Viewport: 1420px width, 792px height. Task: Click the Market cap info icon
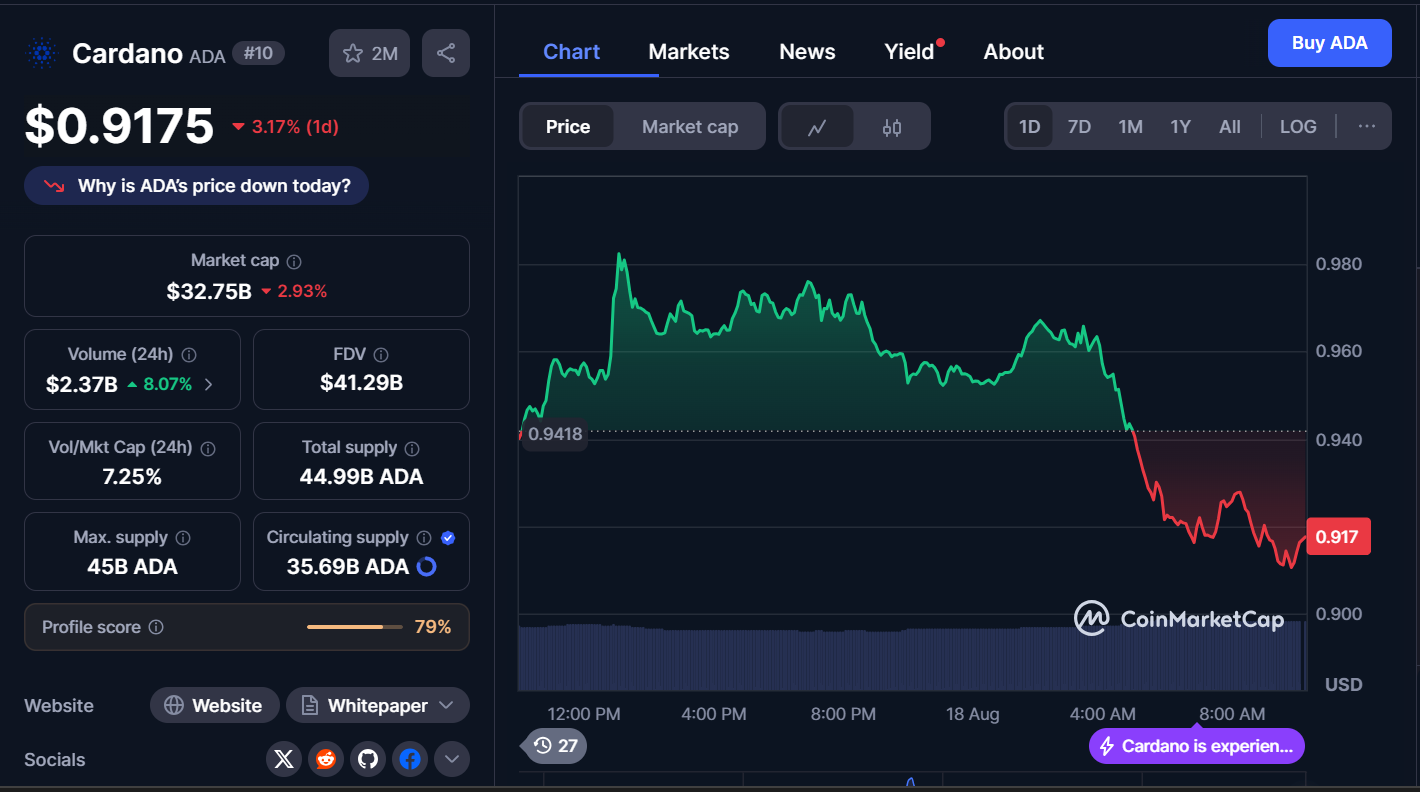294,261
